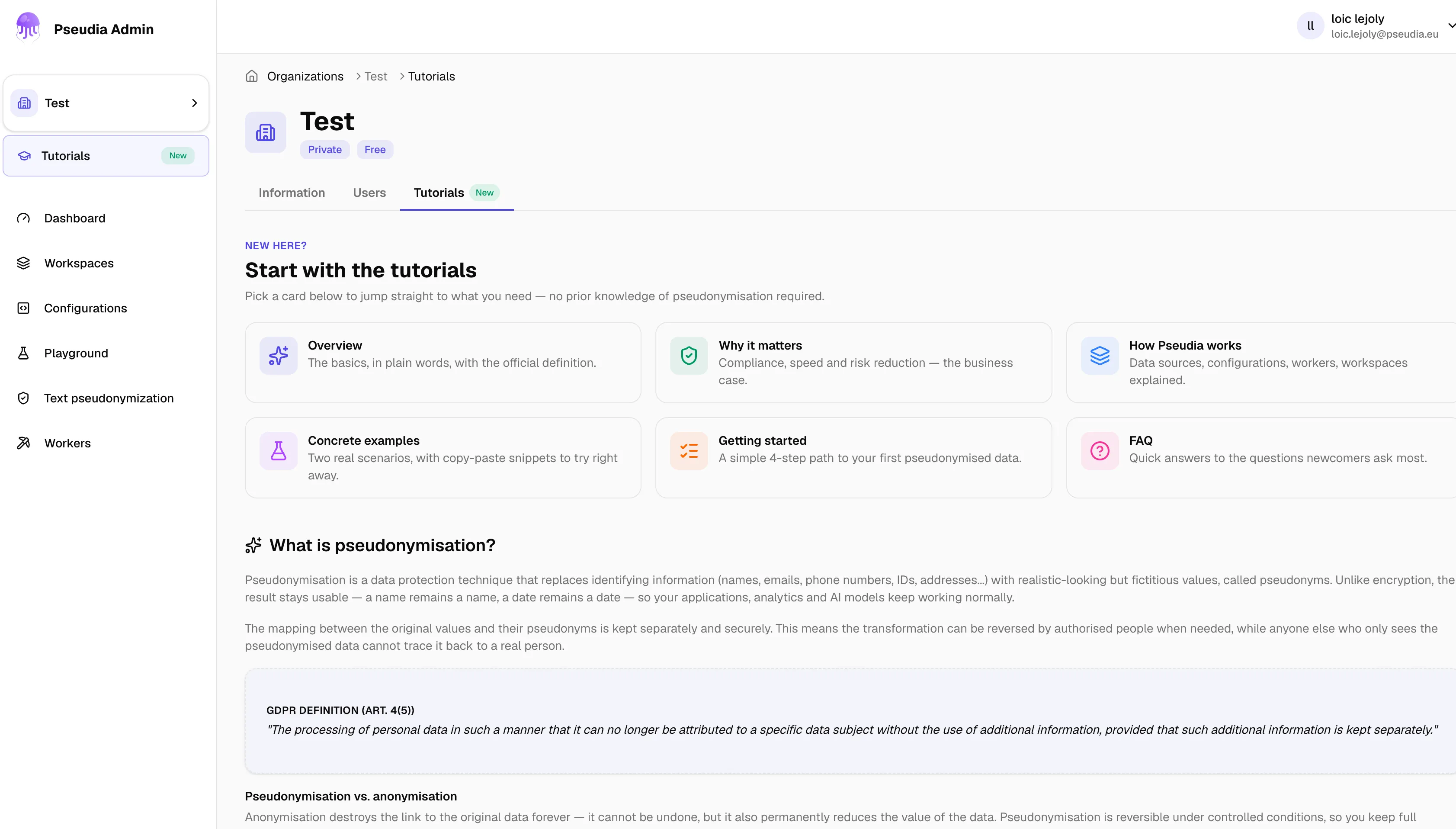The height and width of the screenshot is (829, 1456).
Task: Click the sparkles icon beside What is pseudonymisation
Action: click(253, 546)
